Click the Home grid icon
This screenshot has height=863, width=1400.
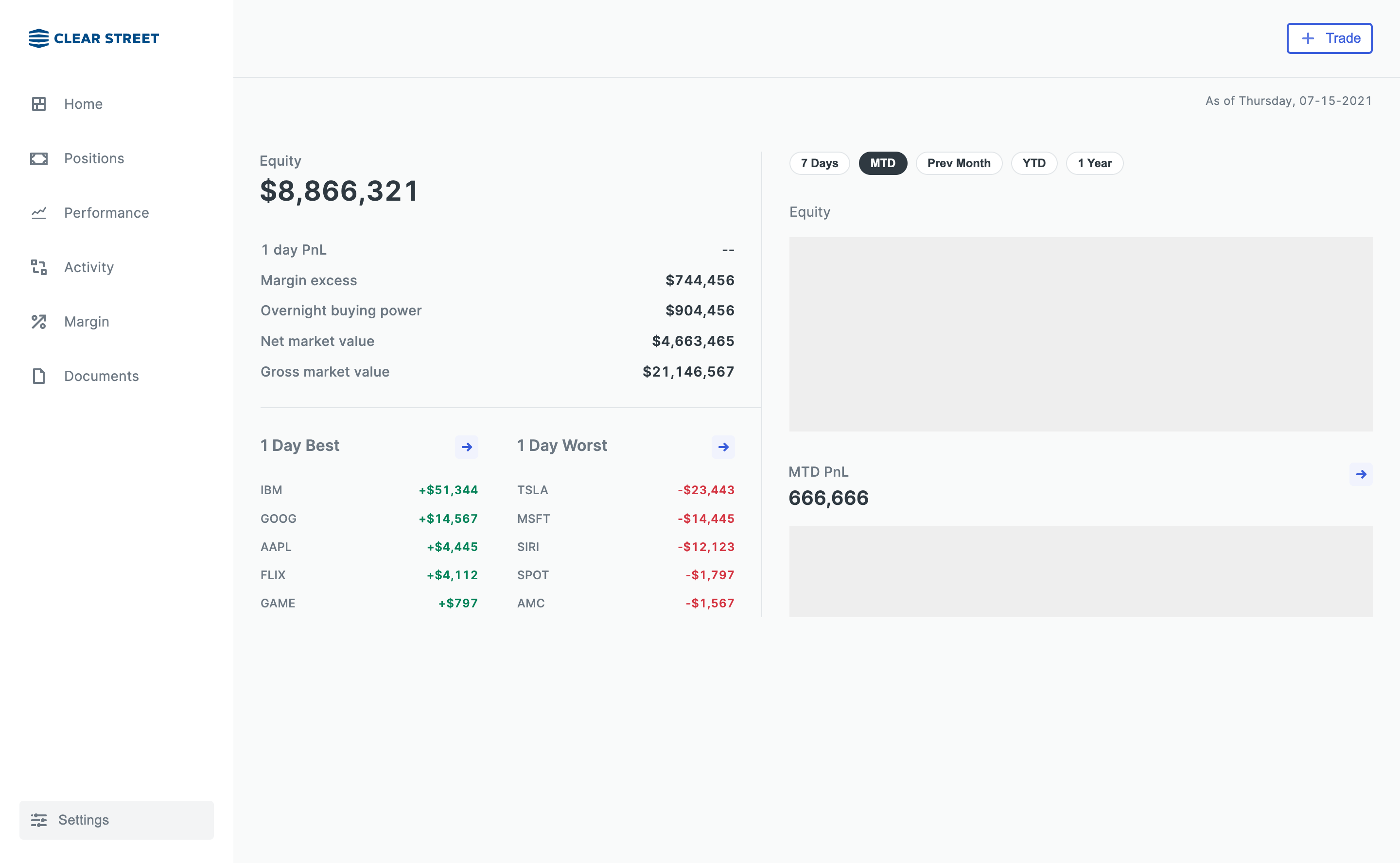pyautogui.click(x=39, y=104)
